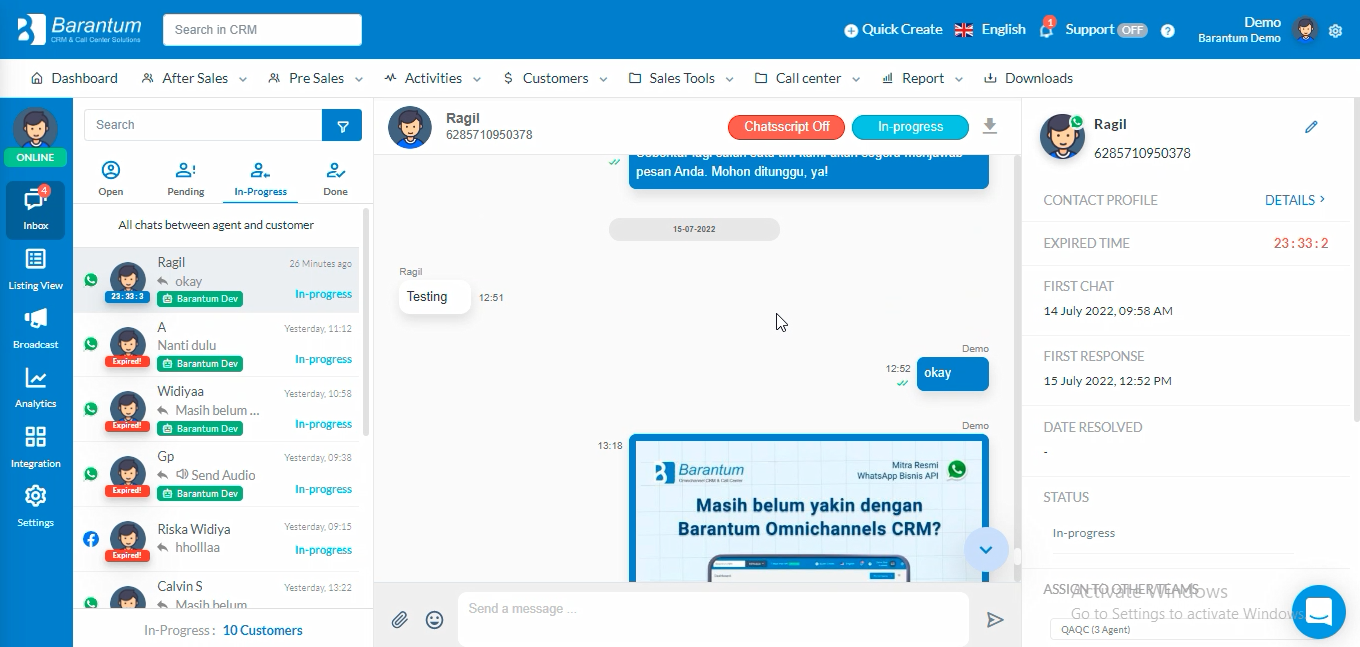
Task: Click the notification bell icon
Action: pyautogui.click(x=1046, y=29)
